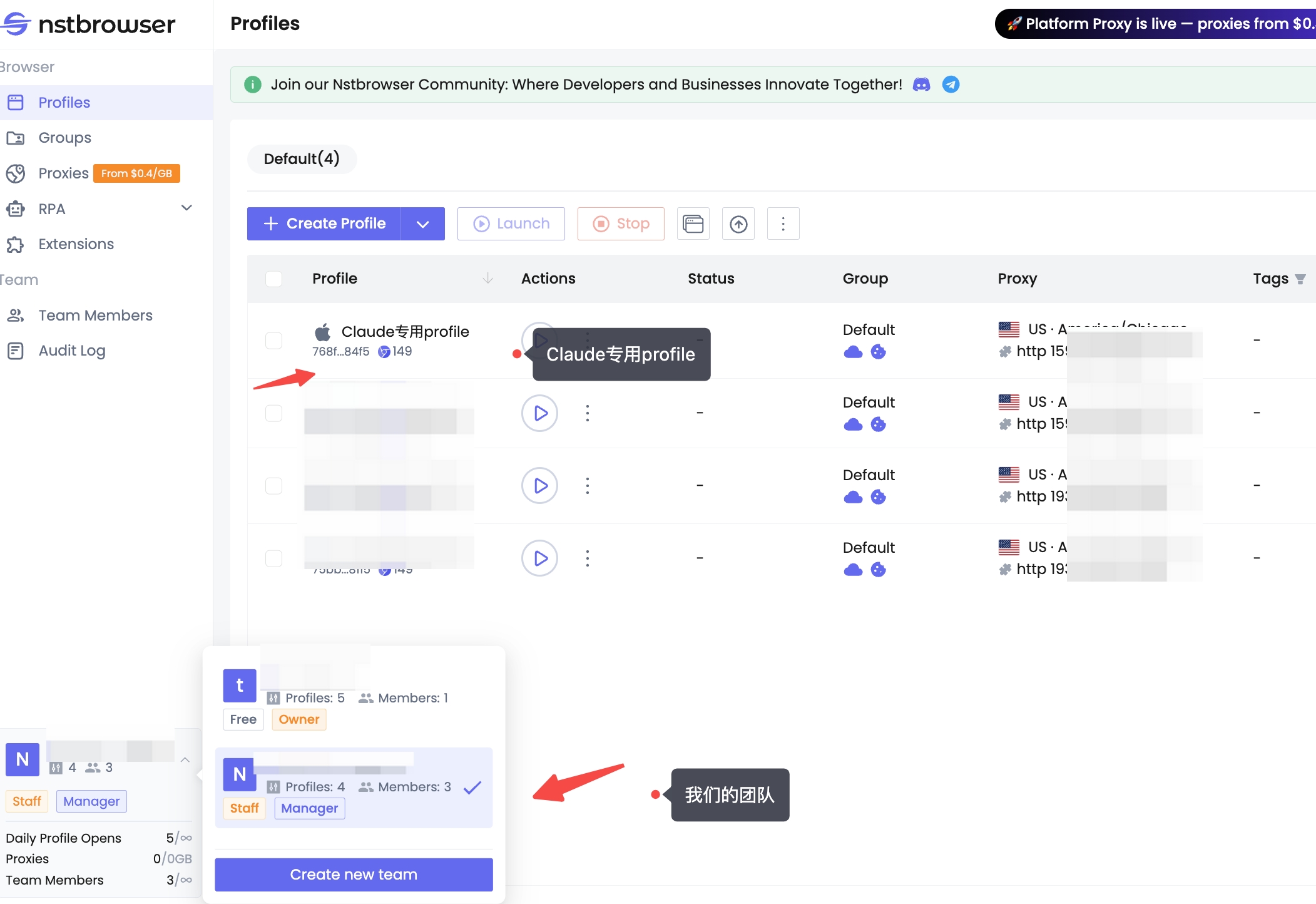Click the Owner badge in the team popup
This screenshot has width=1316, height=904.
[299, 719]
